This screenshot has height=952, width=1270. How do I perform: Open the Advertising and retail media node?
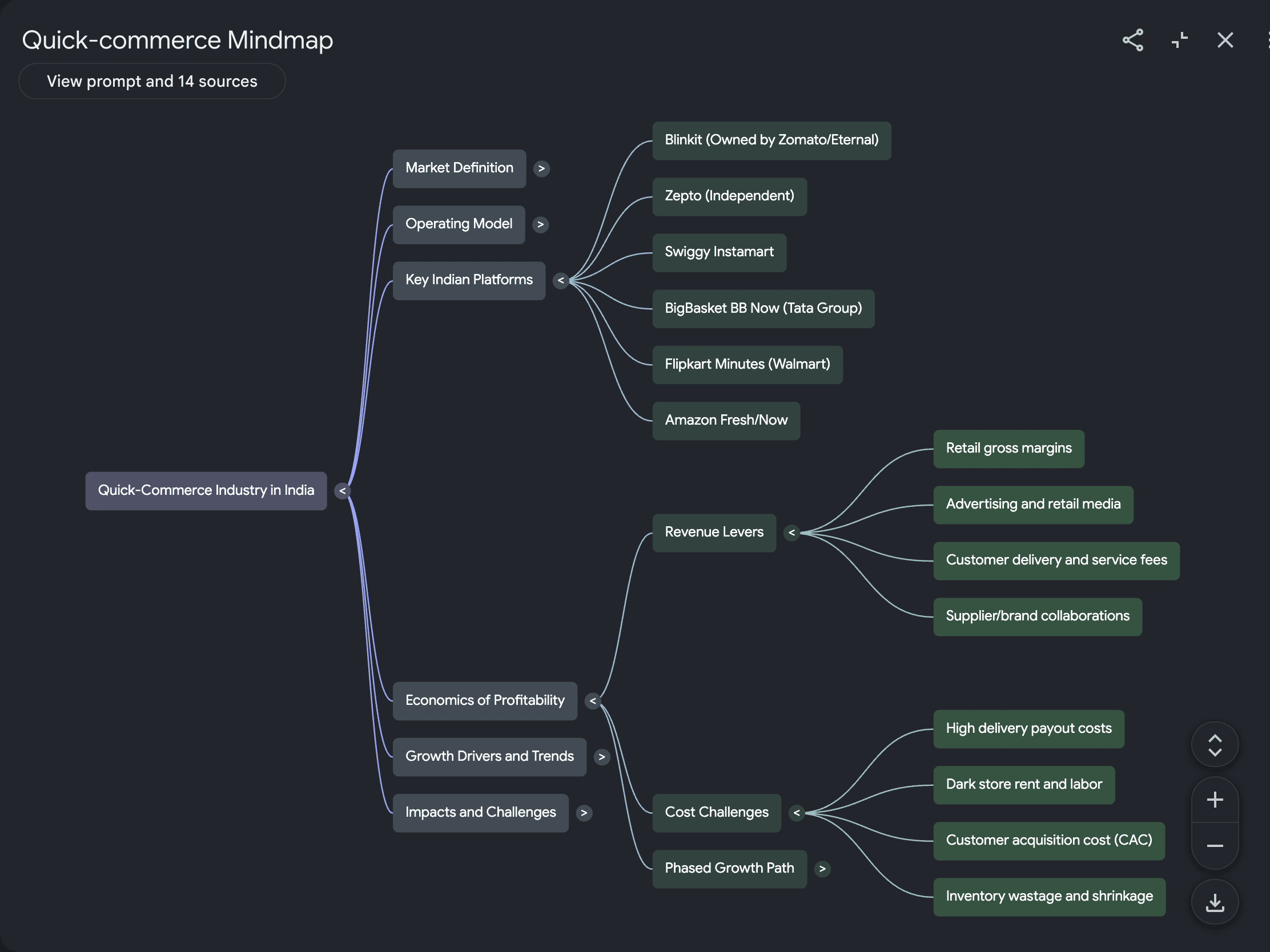tap(1034, 505)
